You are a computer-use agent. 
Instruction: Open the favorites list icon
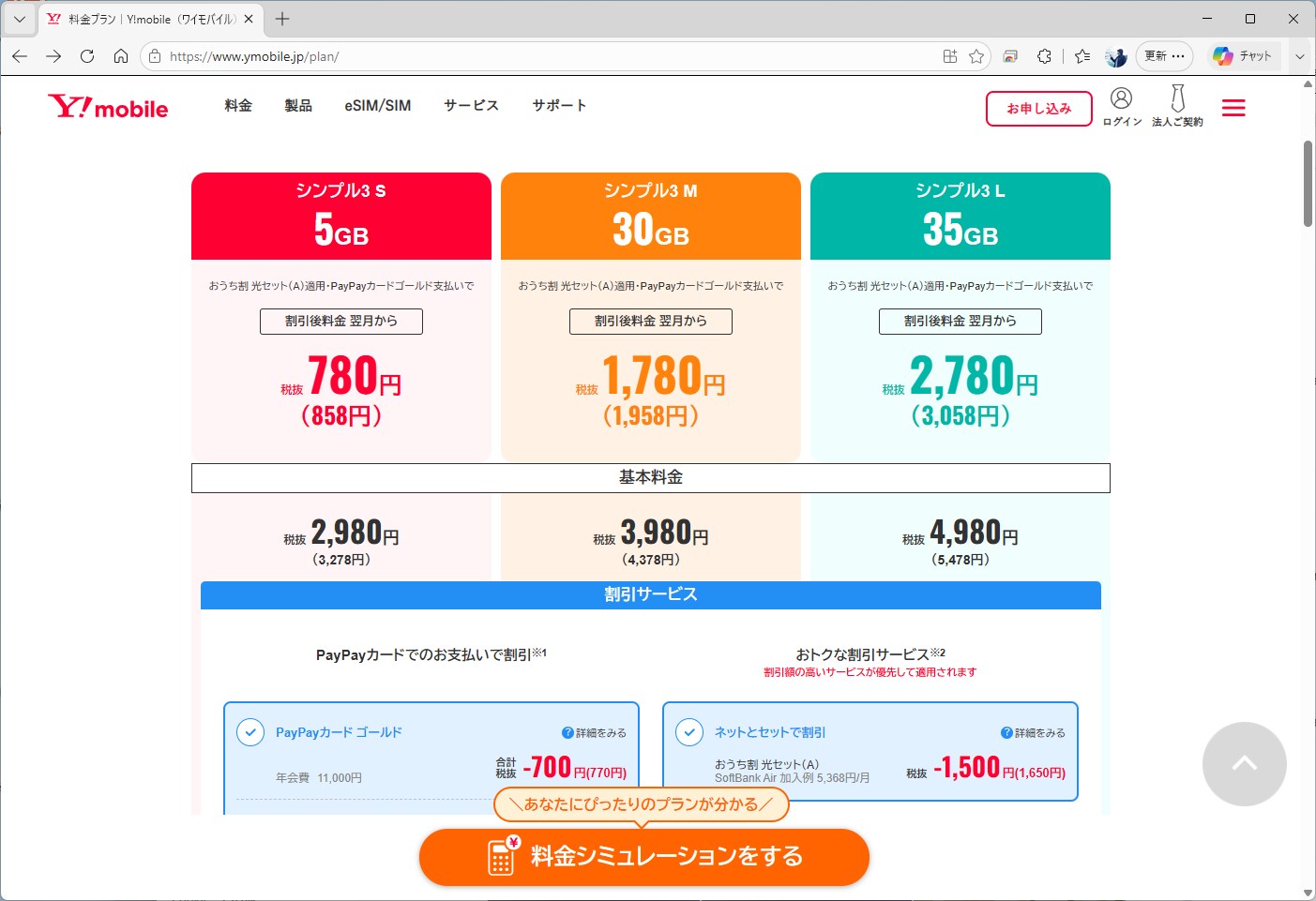(x=1082, y=56)
